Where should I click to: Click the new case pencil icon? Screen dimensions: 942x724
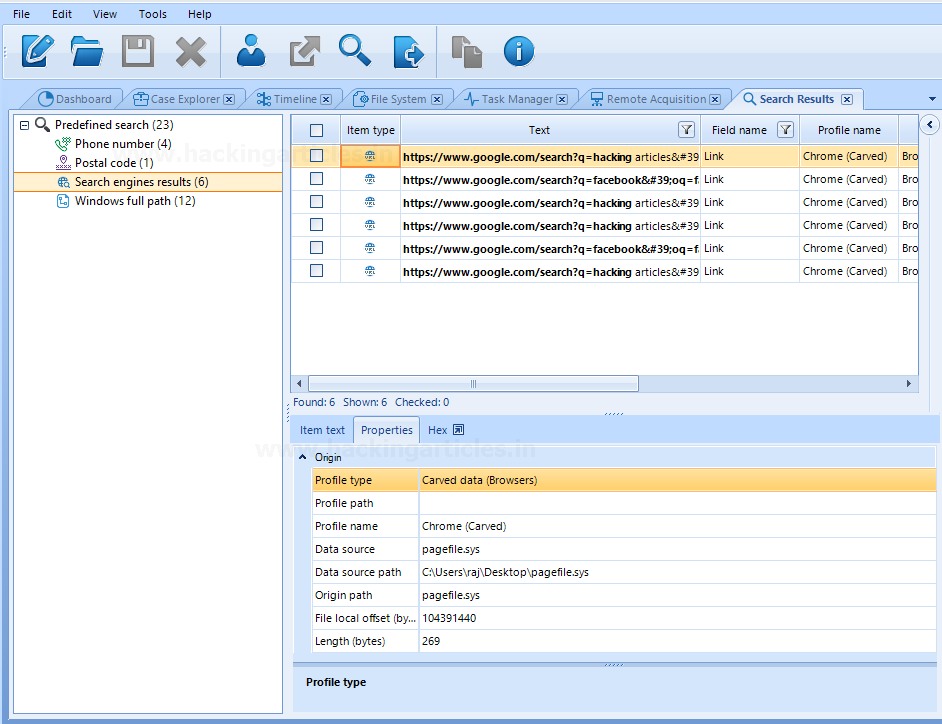coord(37,51)
